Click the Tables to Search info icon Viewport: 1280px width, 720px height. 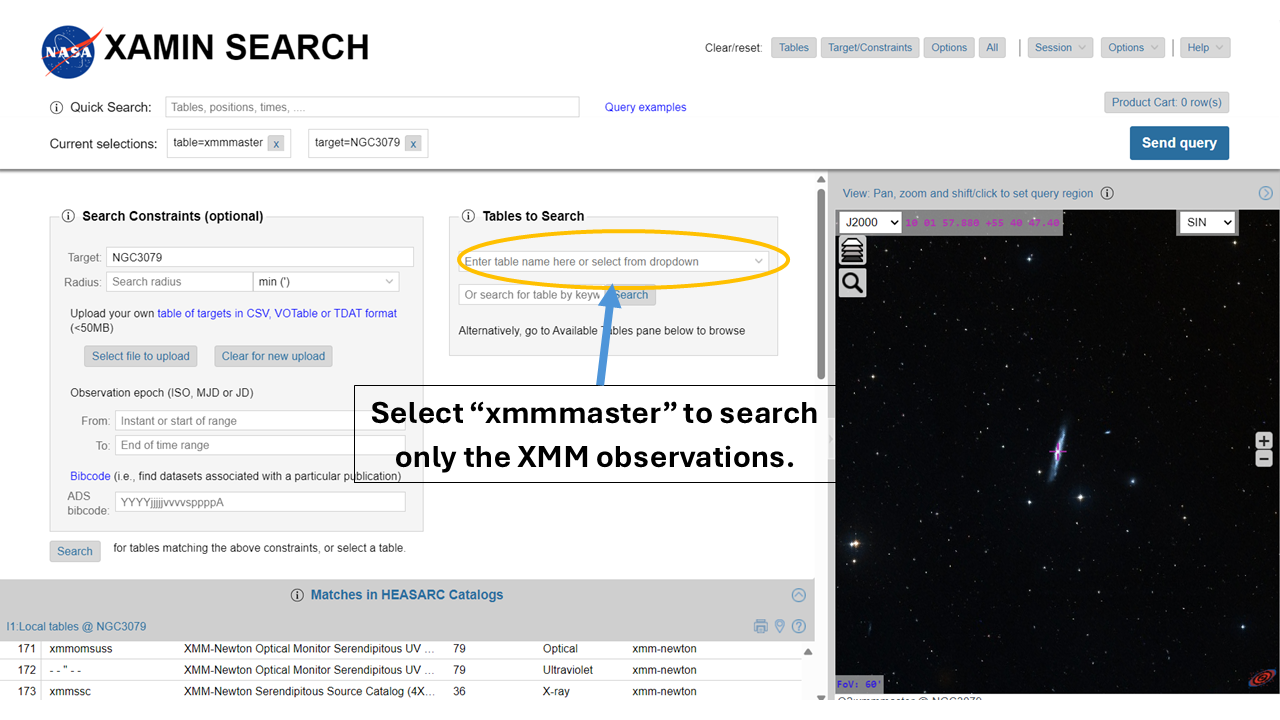click(x=468, y=216)
